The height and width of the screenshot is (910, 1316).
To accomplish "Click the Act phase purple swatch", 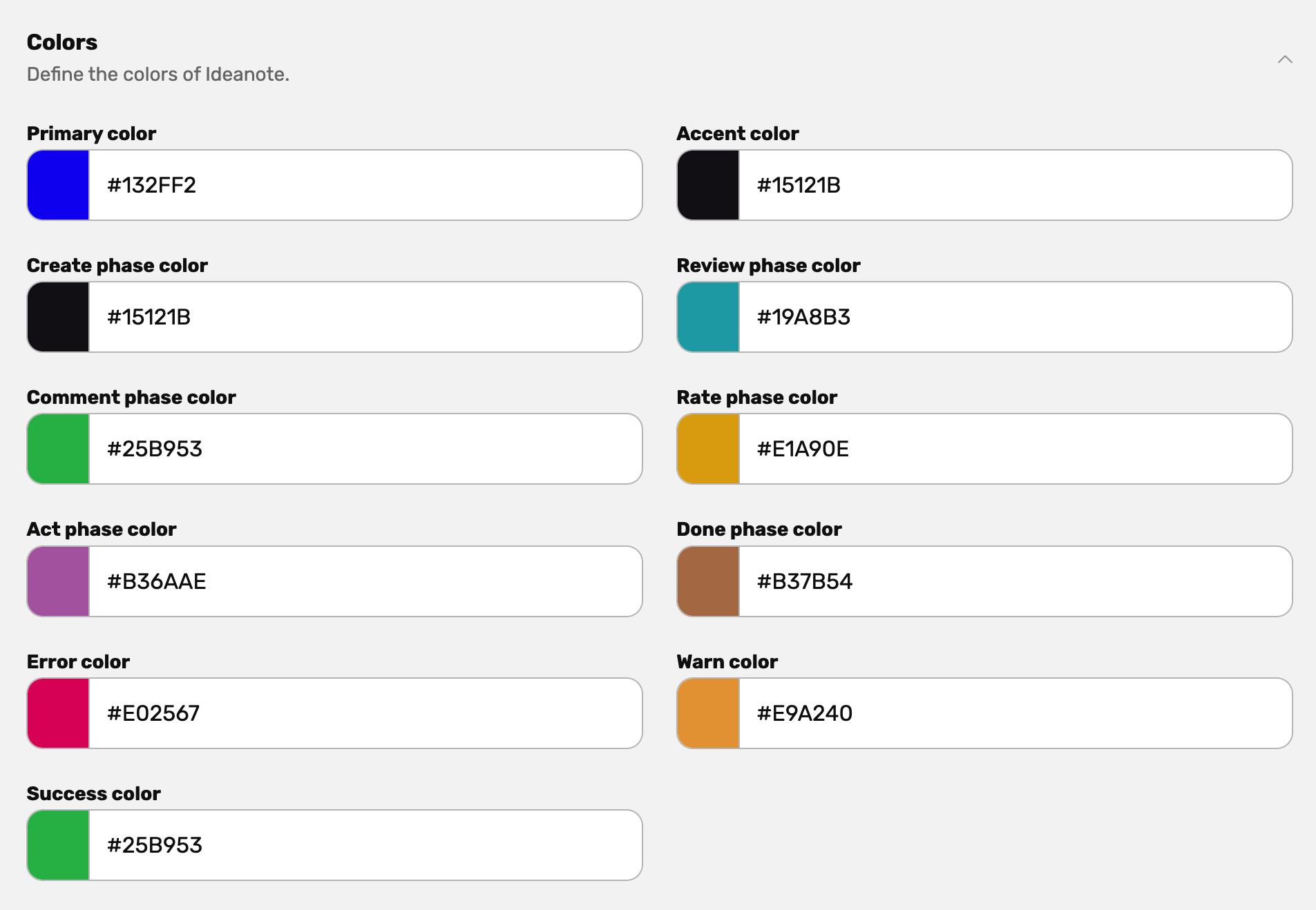I will (x=58, y=581).
